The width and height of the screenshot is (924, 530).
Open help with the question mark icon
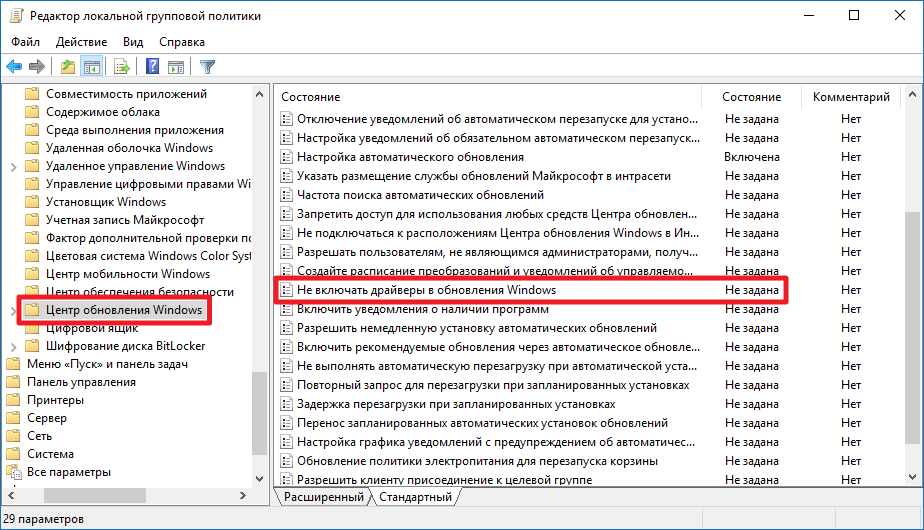click(x=153, y=67)
